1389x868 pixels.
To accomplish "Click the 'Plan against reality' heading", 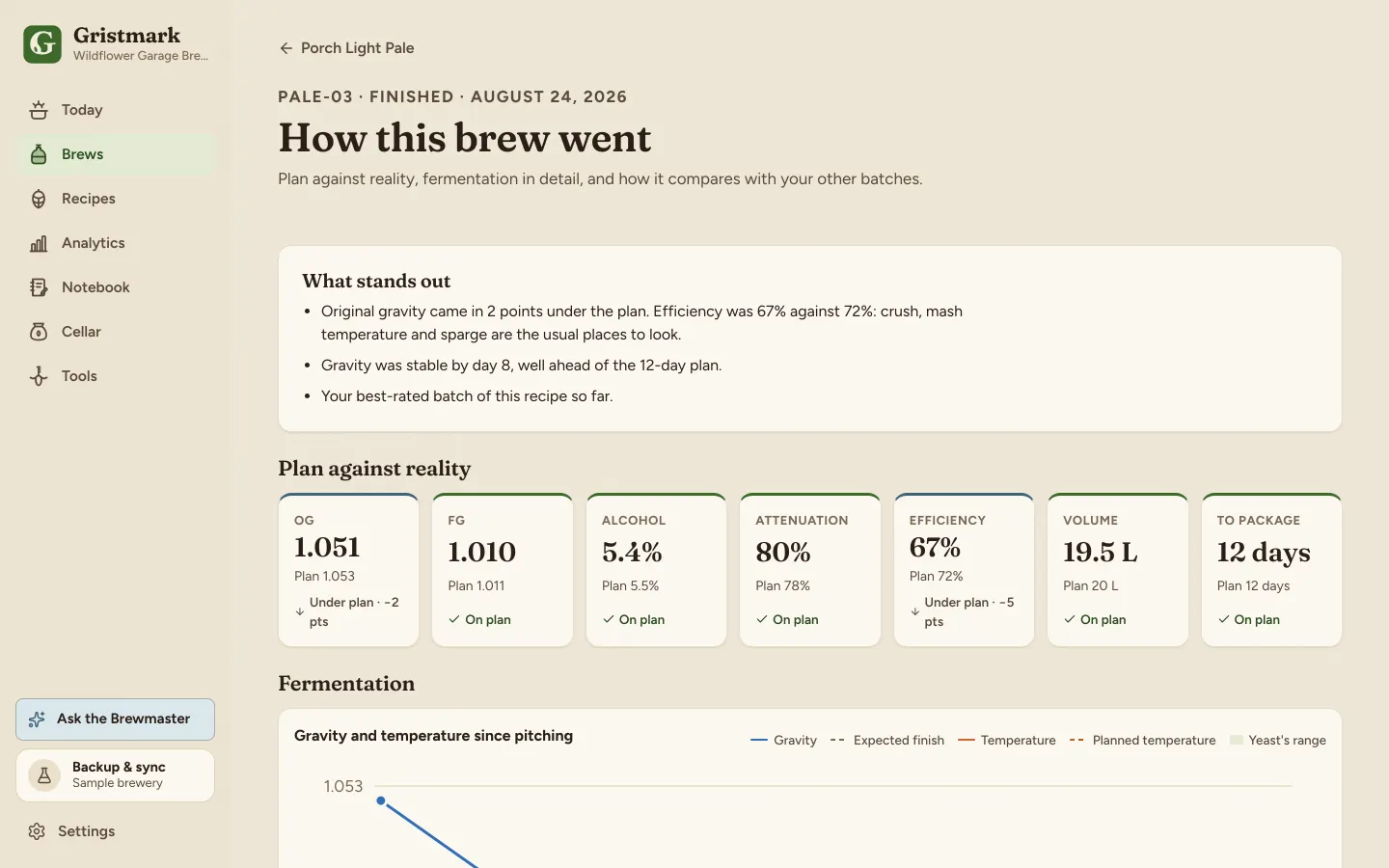I will 374,469.
